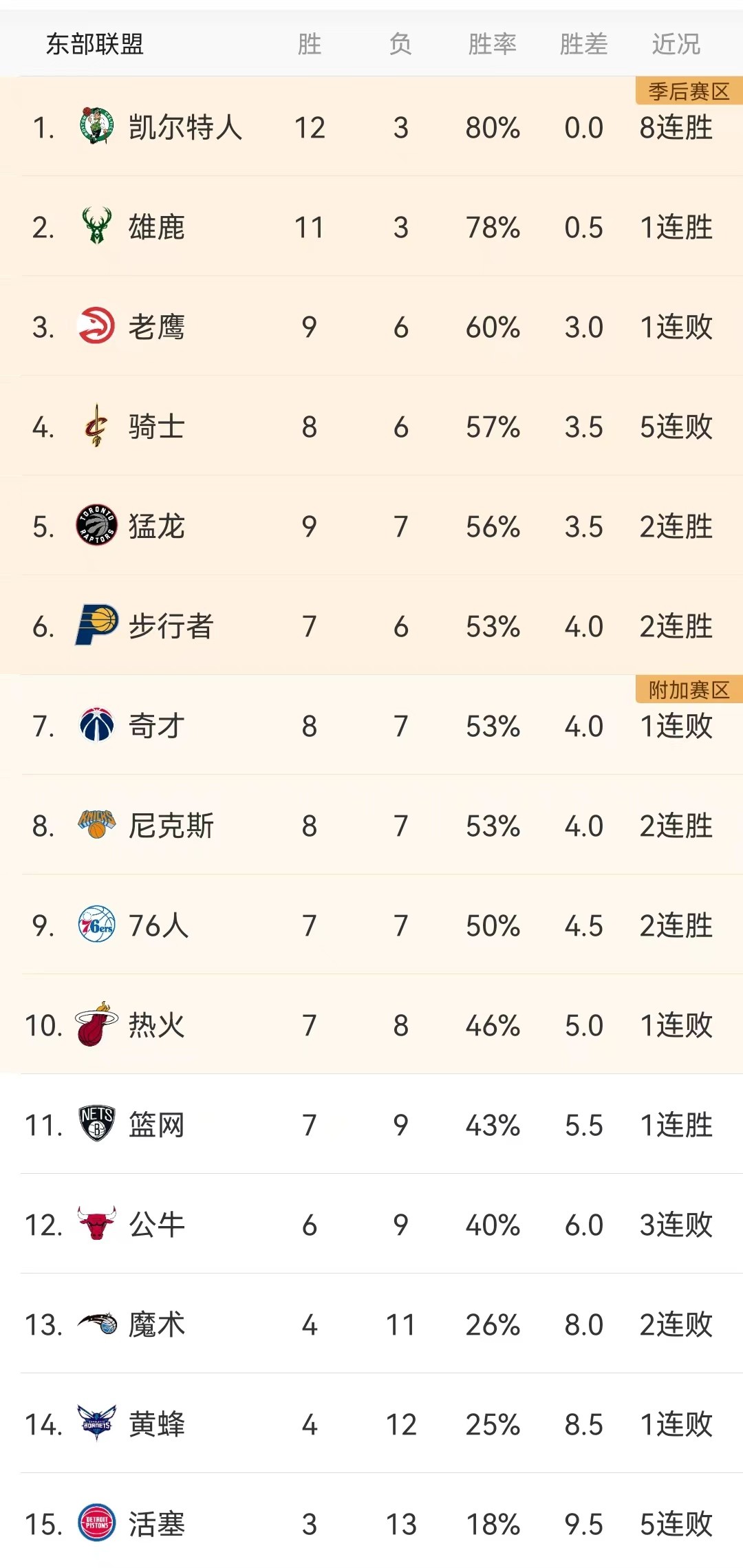Tap the 附加赛区 orange badge
Screen dimensions: 743x1568
689,689
